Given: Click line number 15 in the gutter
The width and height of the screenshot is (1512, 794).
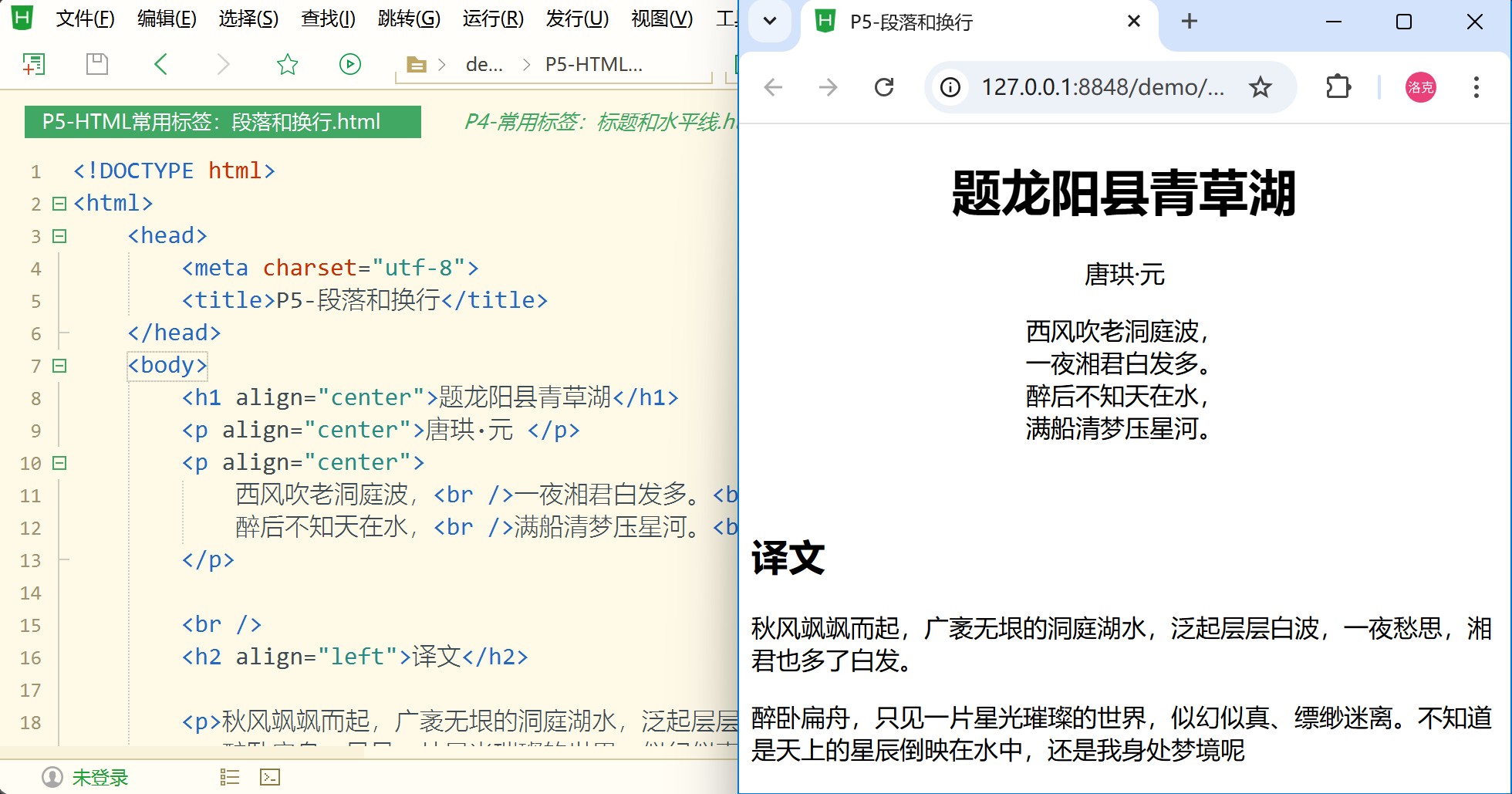Looking at the screenshot, I should click(x=30, y=625).
